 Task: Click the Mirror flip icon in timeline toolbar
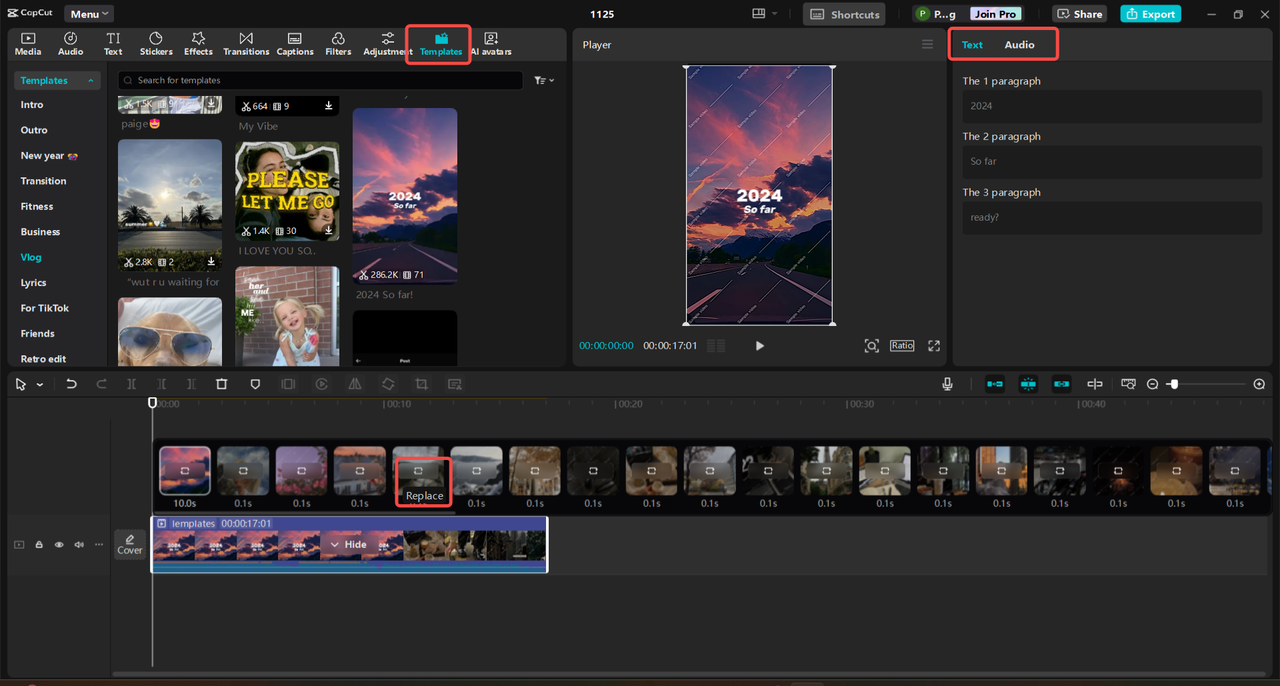355,384
